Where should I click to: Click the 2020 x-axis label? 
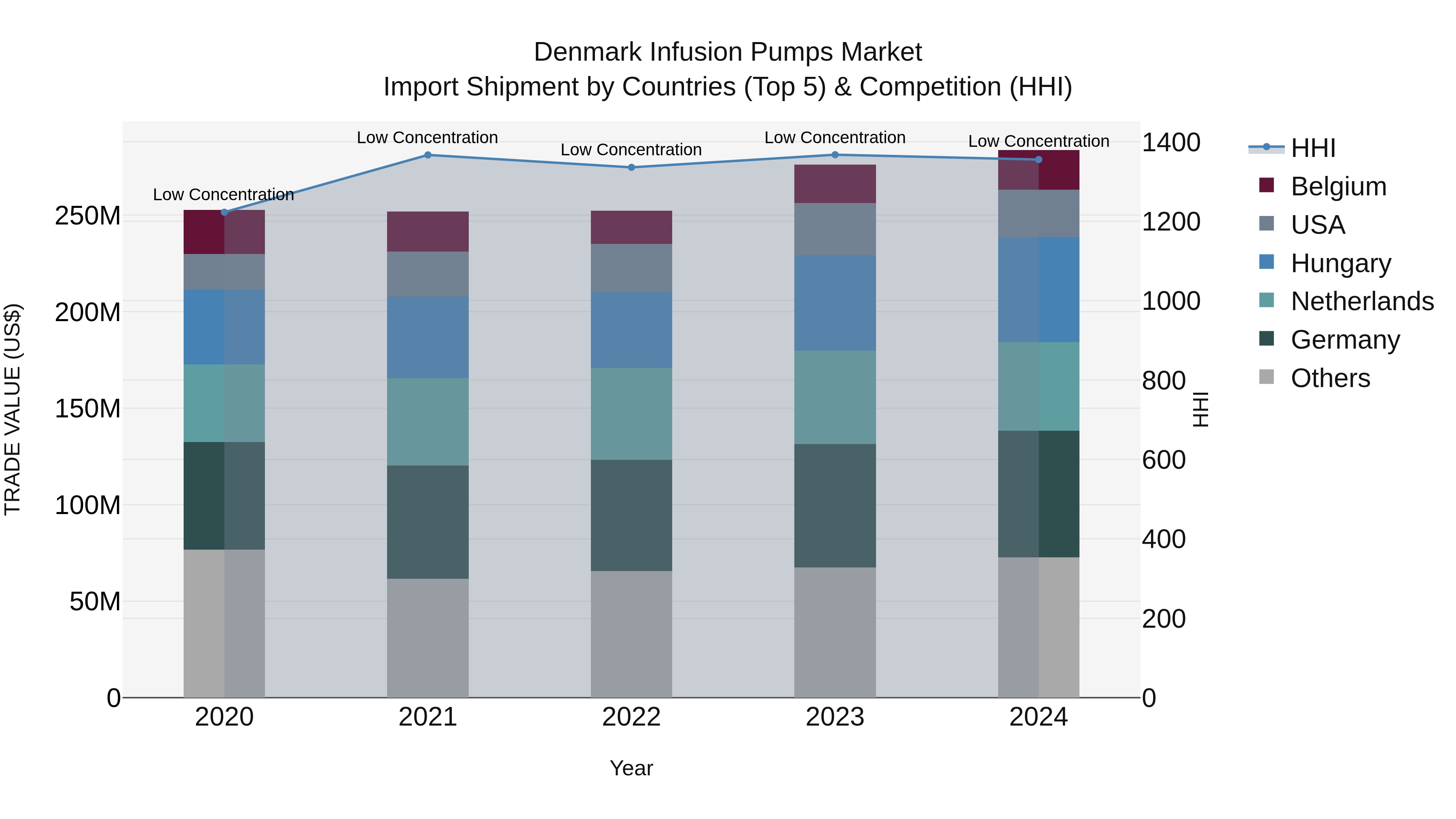coord(224,717)
